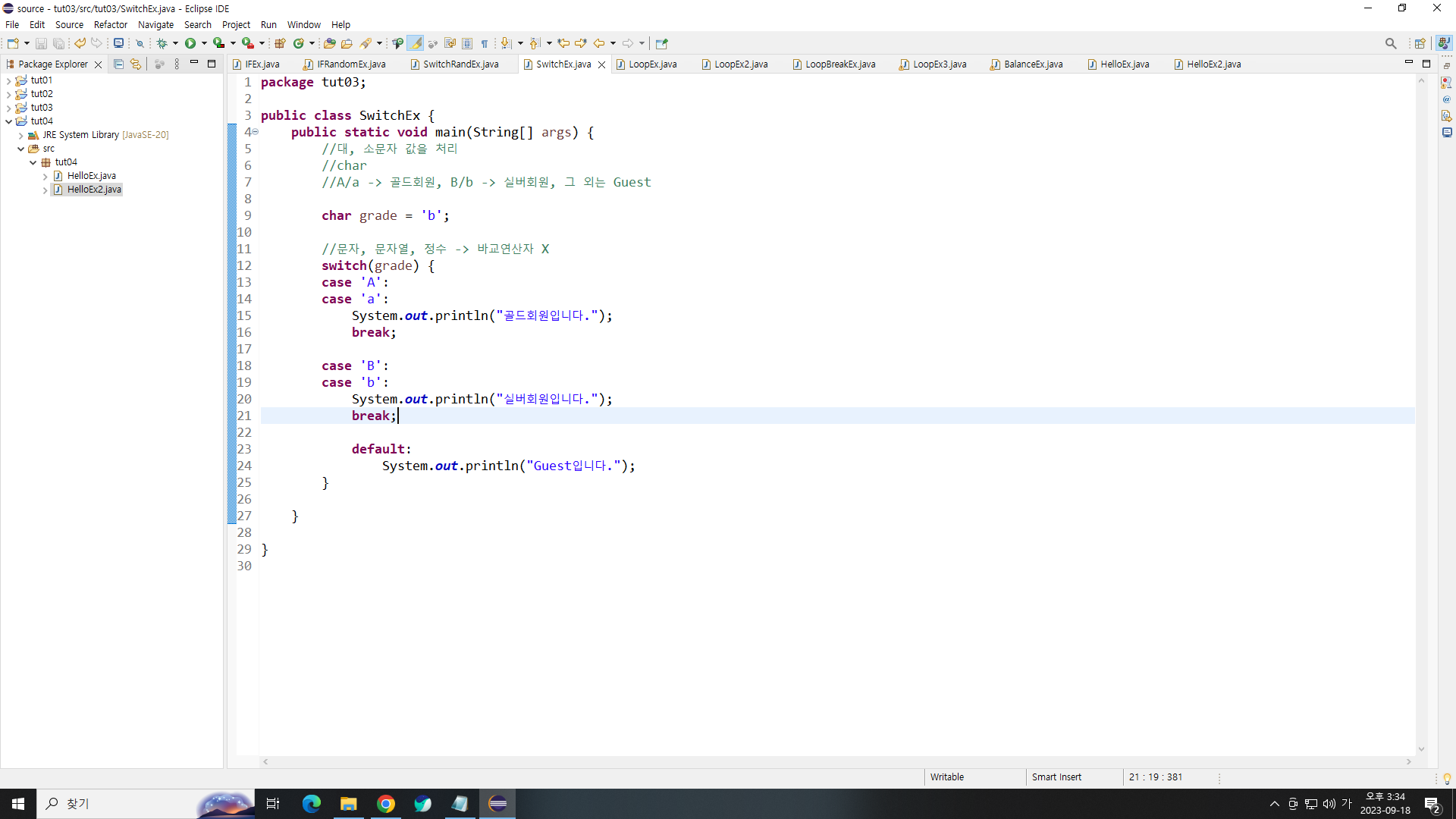Expand the tut01 project
The height and width of the screenshot is (819, 1456).
[8, 80]
